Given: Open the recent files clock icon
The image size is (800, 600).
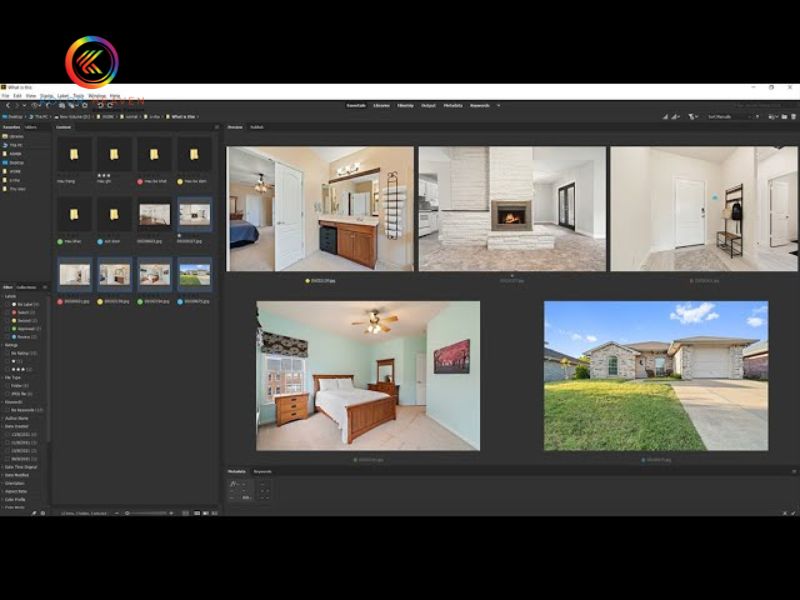Looking at the screenshot, I should tap(35, 106).
